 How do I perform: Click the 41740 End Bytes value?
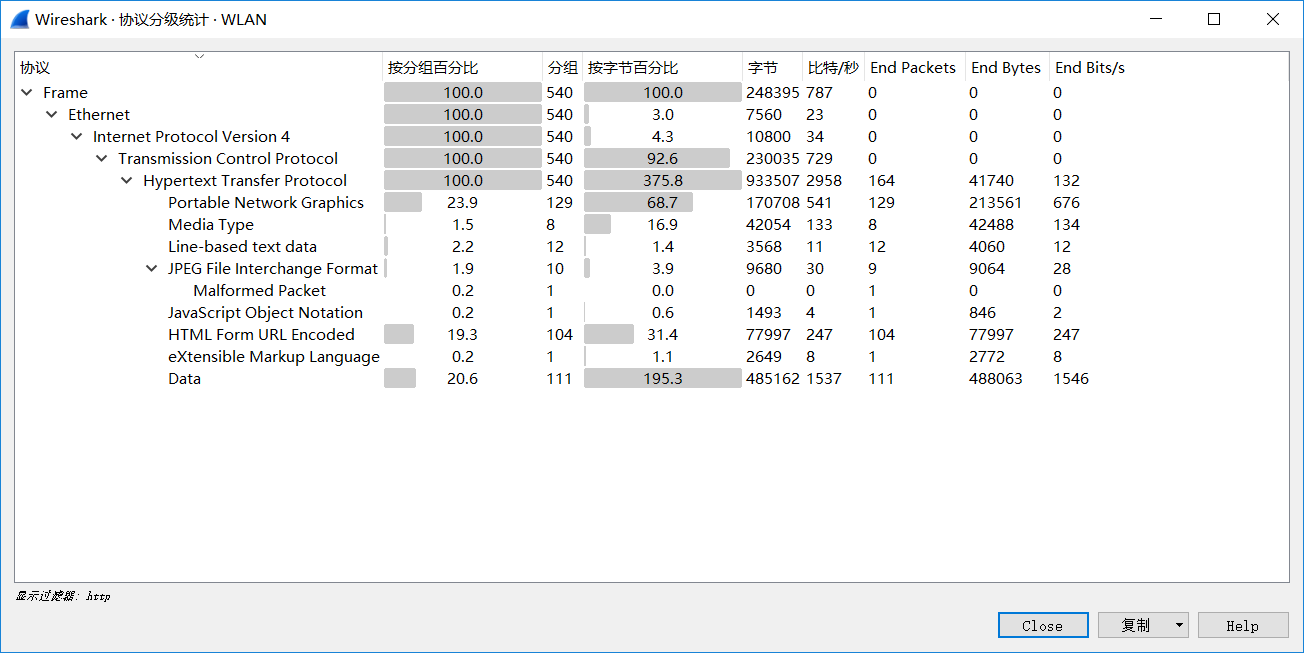click(991, 180)
